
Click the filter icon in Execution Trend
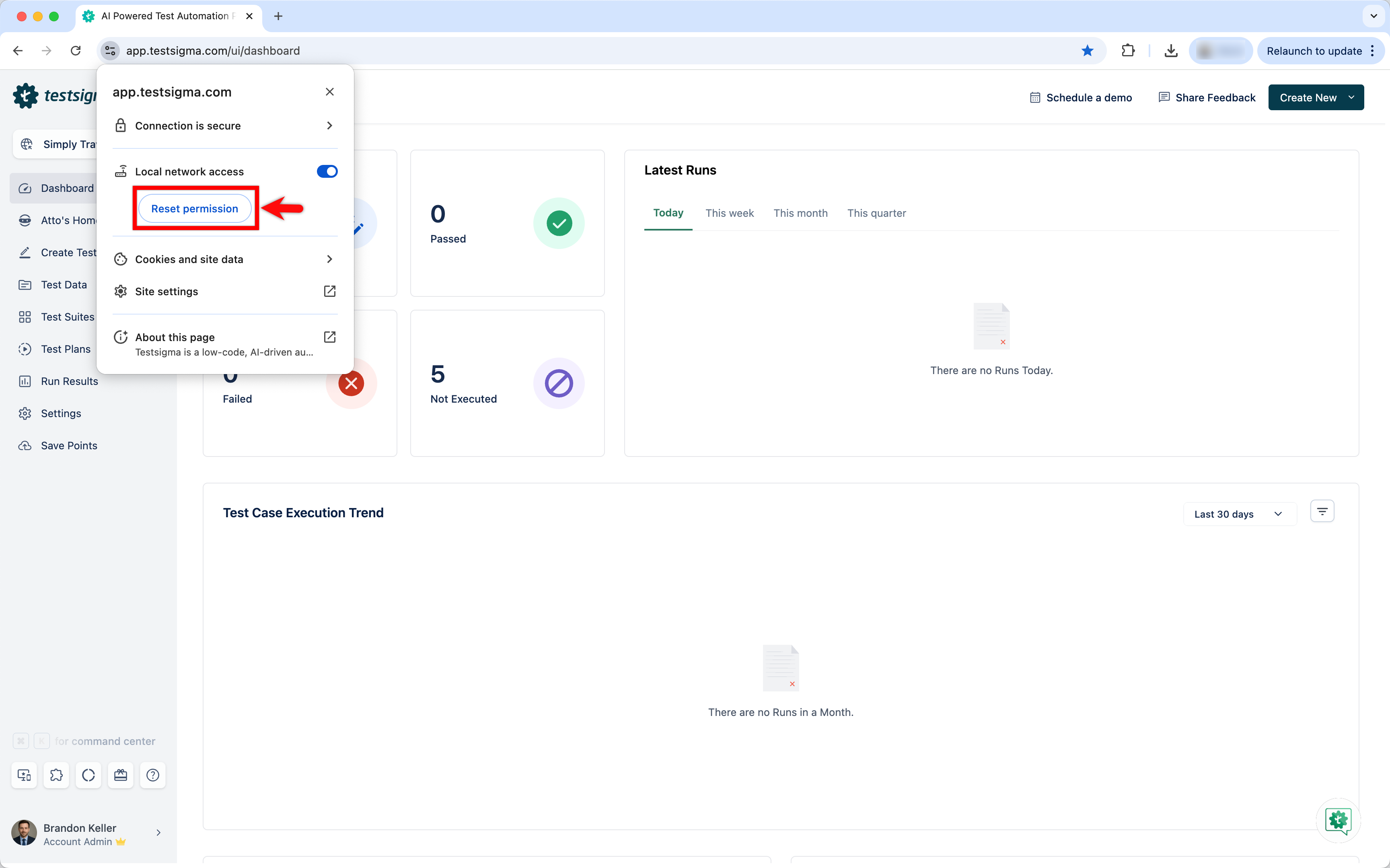pyautogui.click(x=1322, y=512)
